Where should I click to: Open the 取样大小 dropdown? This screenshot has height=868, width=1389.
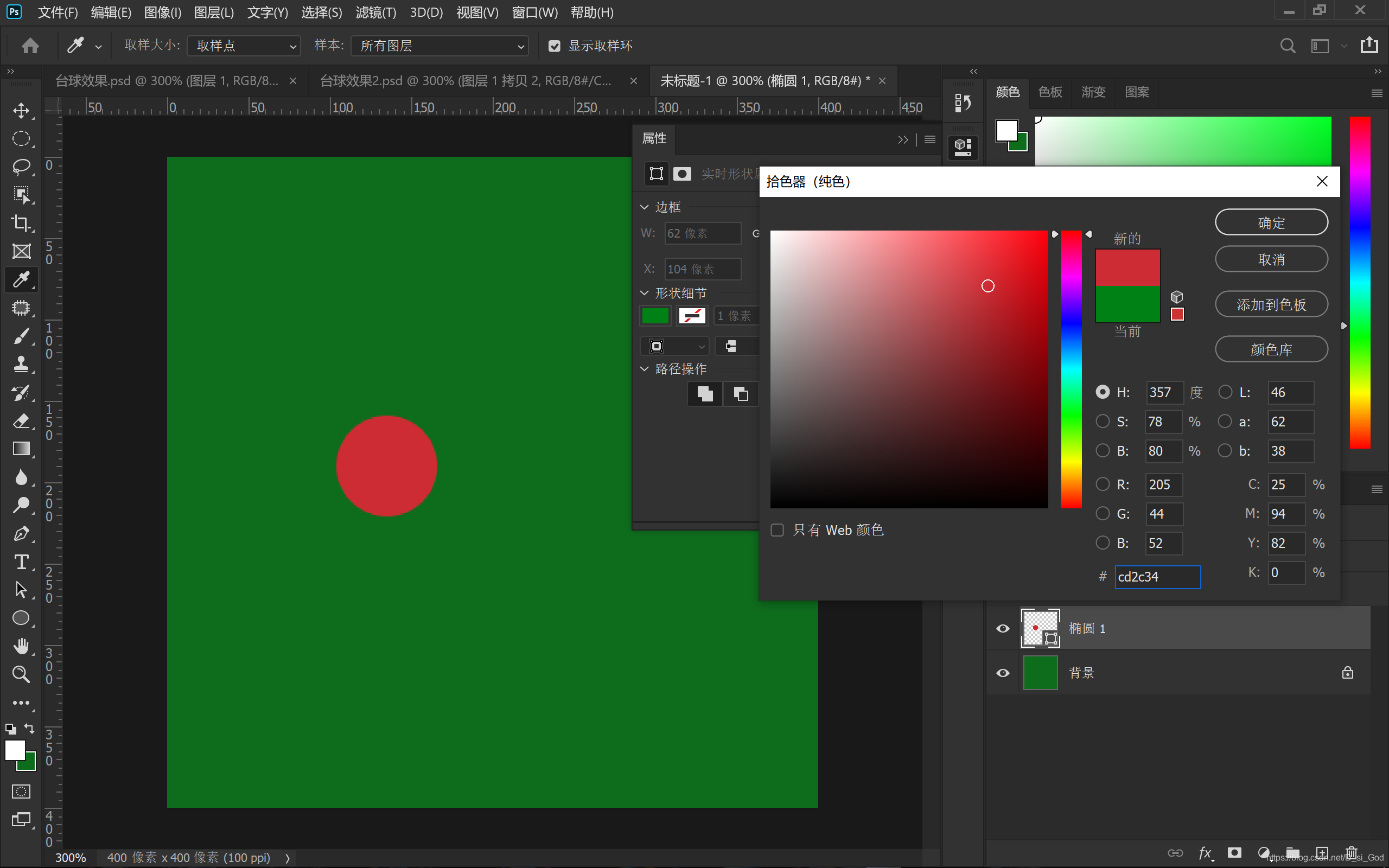pos(244,46)
